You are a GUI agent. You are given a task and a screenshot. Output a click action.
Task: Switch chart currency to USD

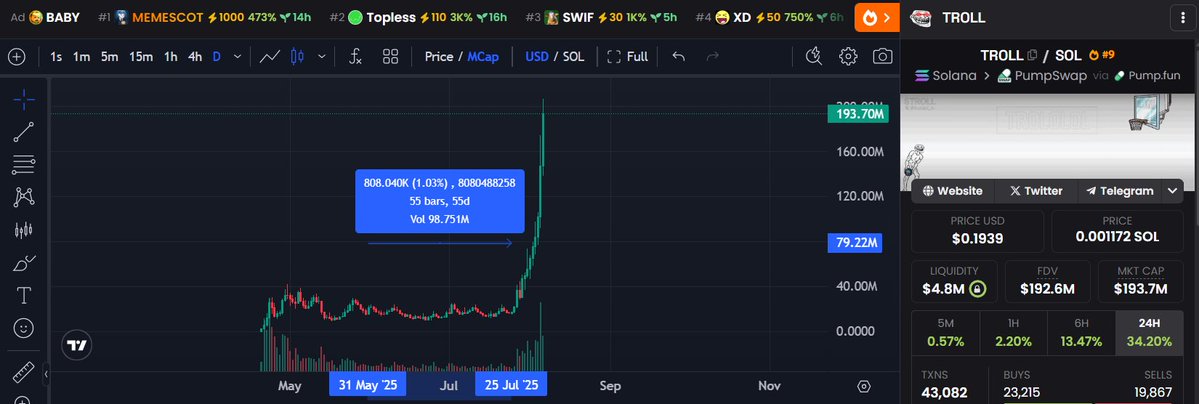point(537,57)
